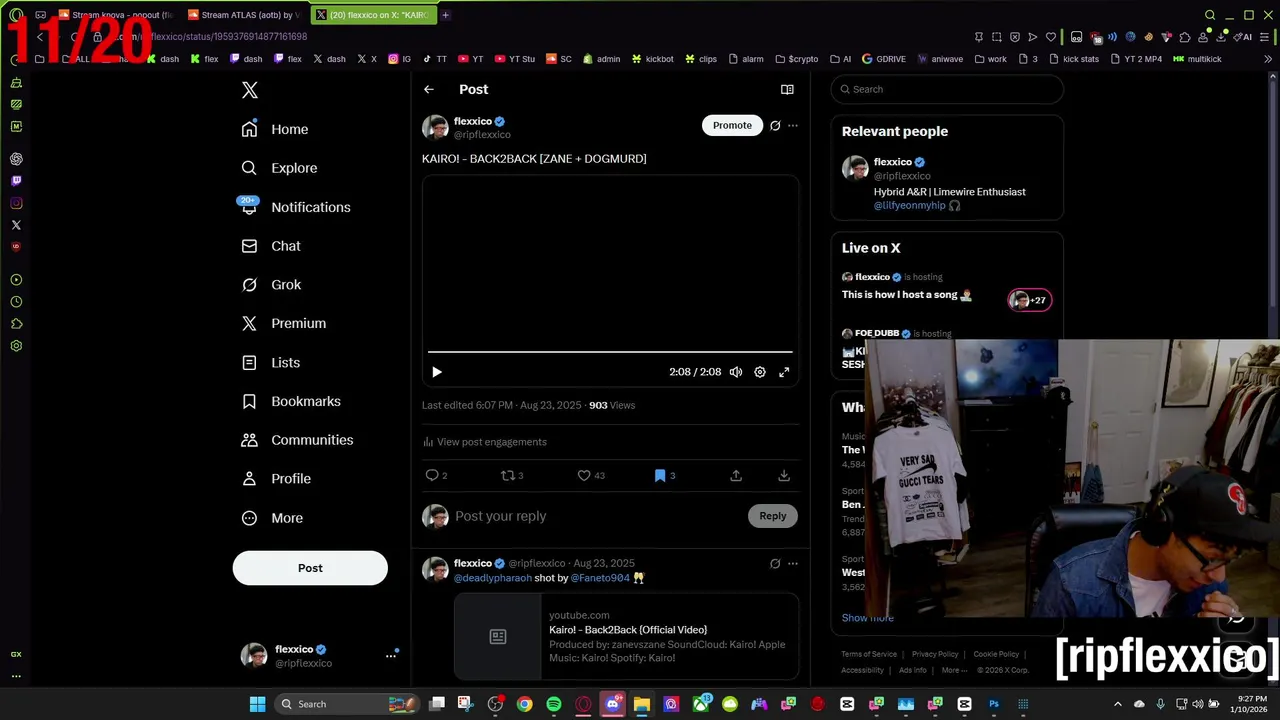Image resolution: width=1280 pixels, height=720 pixels.
Task: Show hidden system tray icons
Action: coord(1118,704)
